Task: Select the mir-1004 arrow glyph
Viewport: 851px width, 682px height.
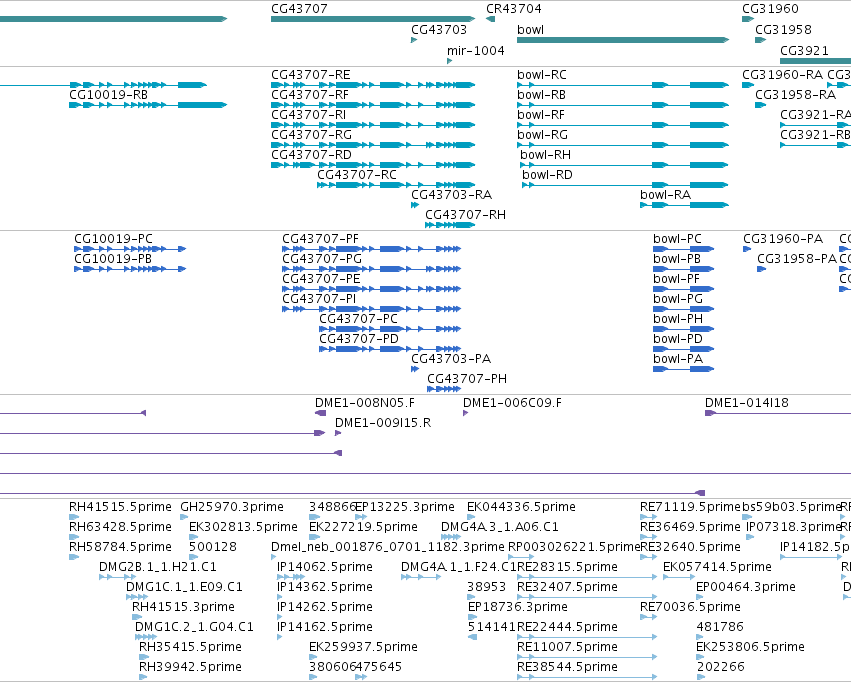Action: 449,61
